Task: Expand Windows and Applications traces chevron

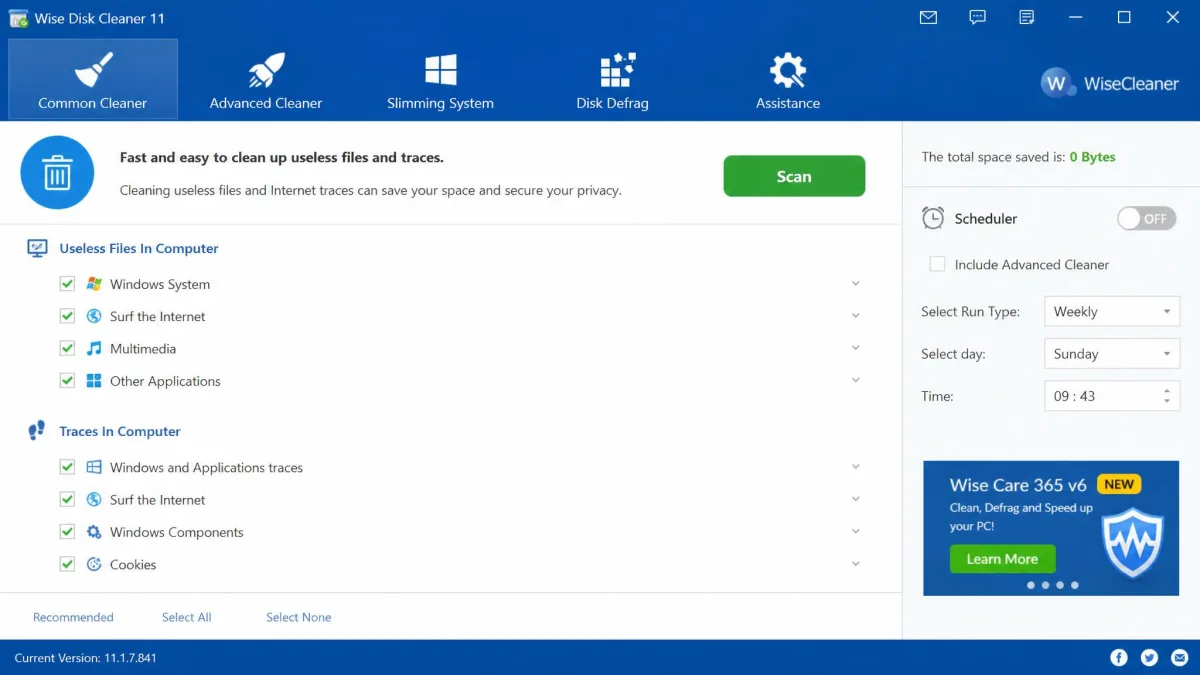Action: pos(856,467)
